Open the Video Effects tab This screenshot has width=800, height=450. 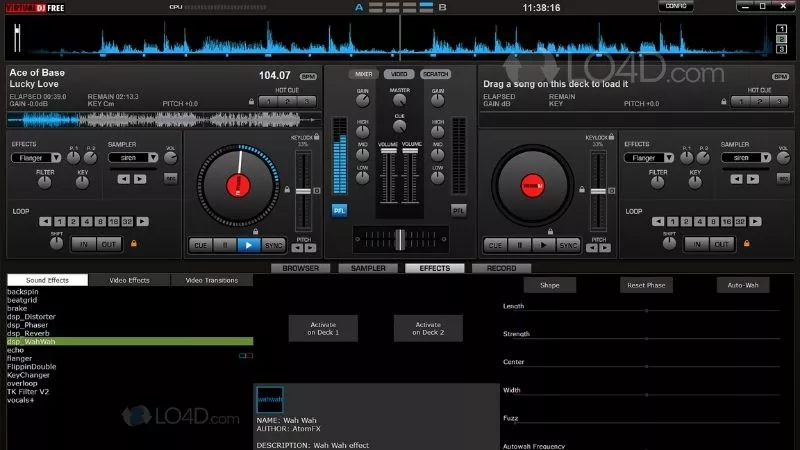130,280
